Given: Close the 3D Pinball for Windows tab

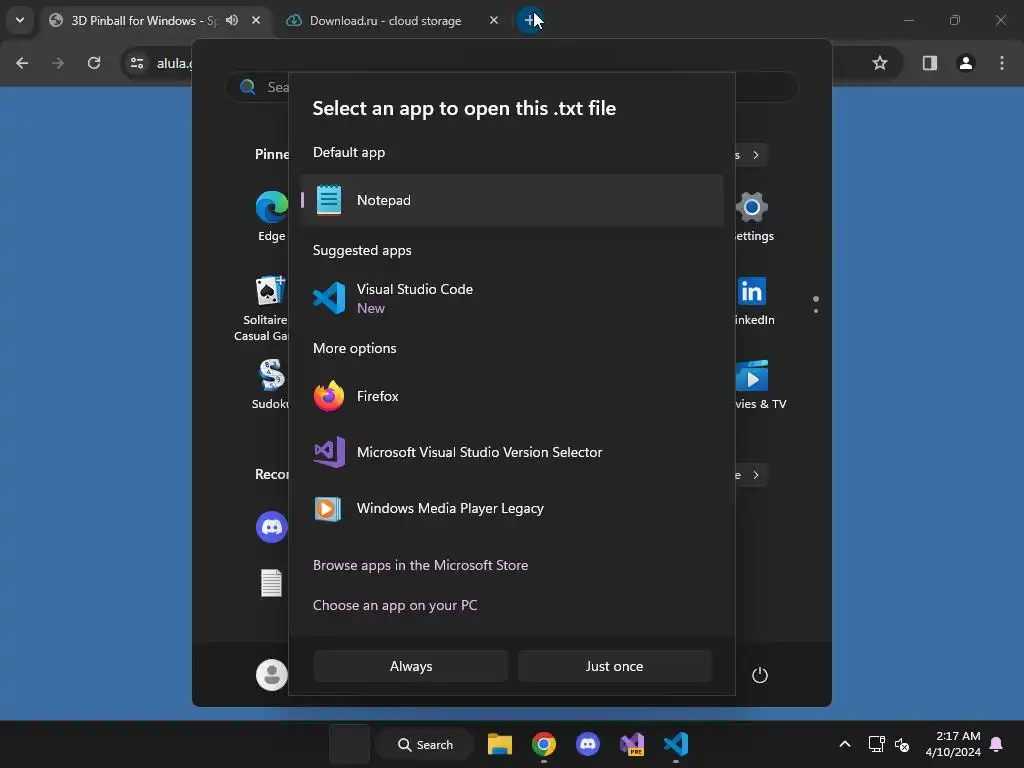Looking at the screenshot, I should (x=256, y=20).
